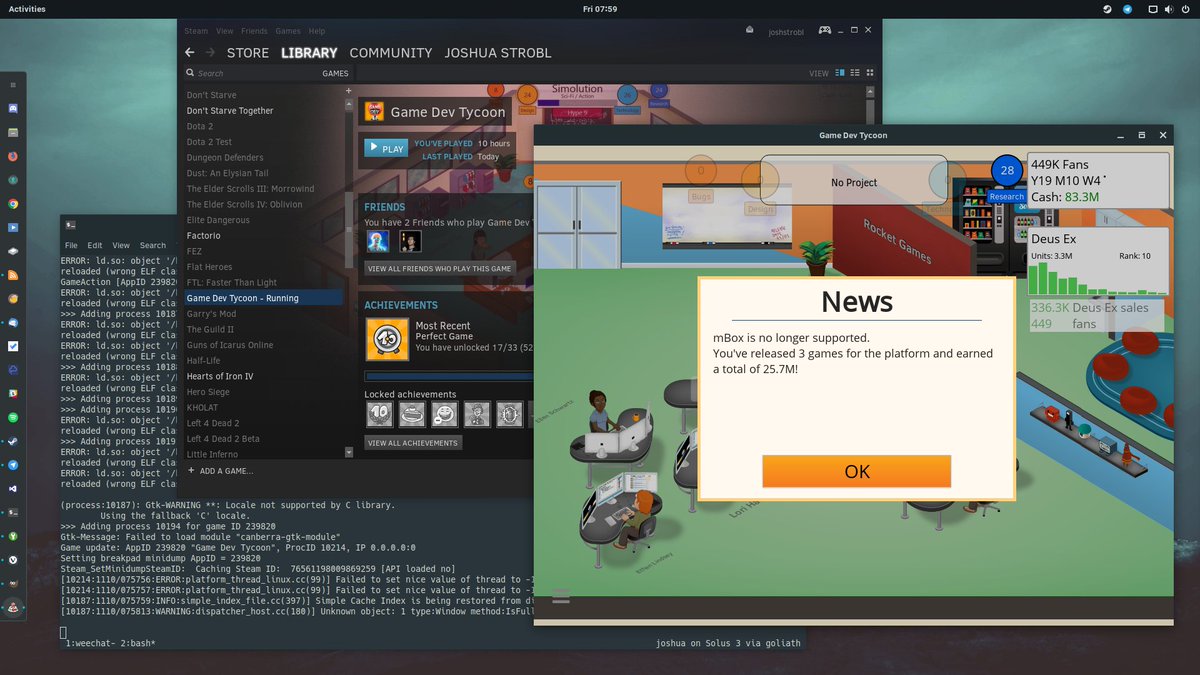Open Steam Big Picture controller icon
Screen dimensions: 1200x675
pos(826,31)
